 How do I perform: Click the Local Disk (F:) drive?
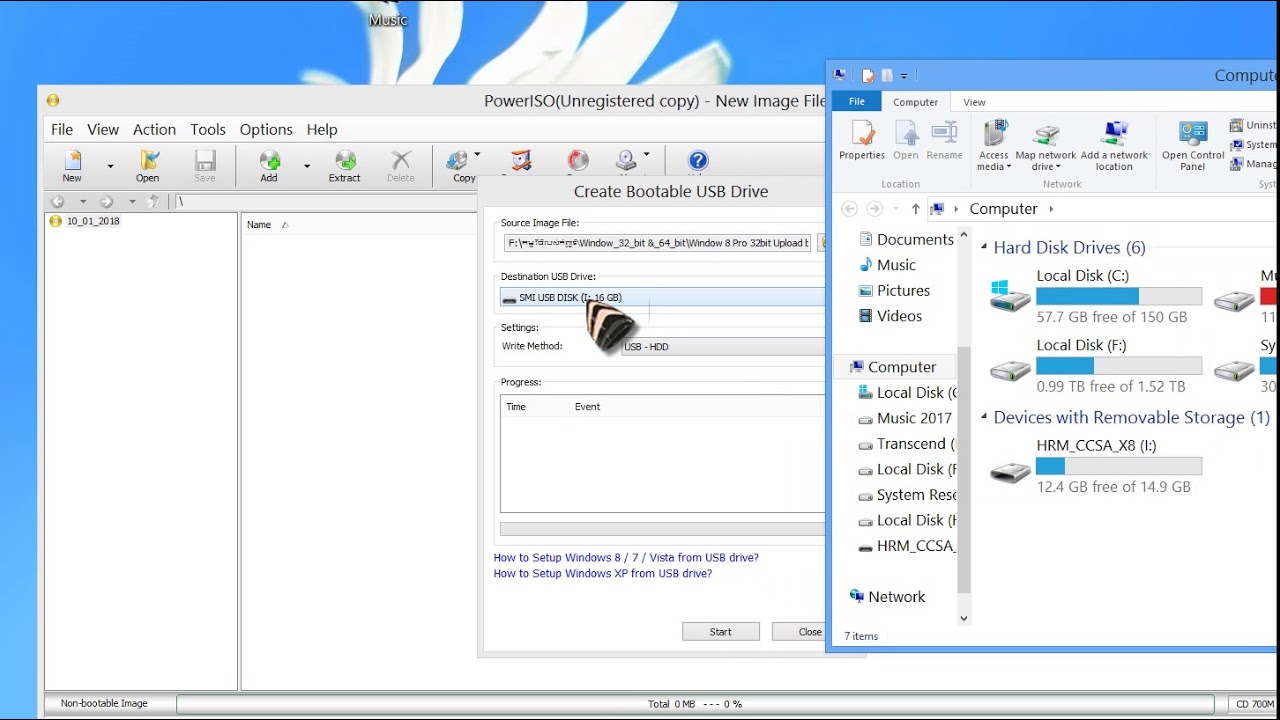(1096, 365)
